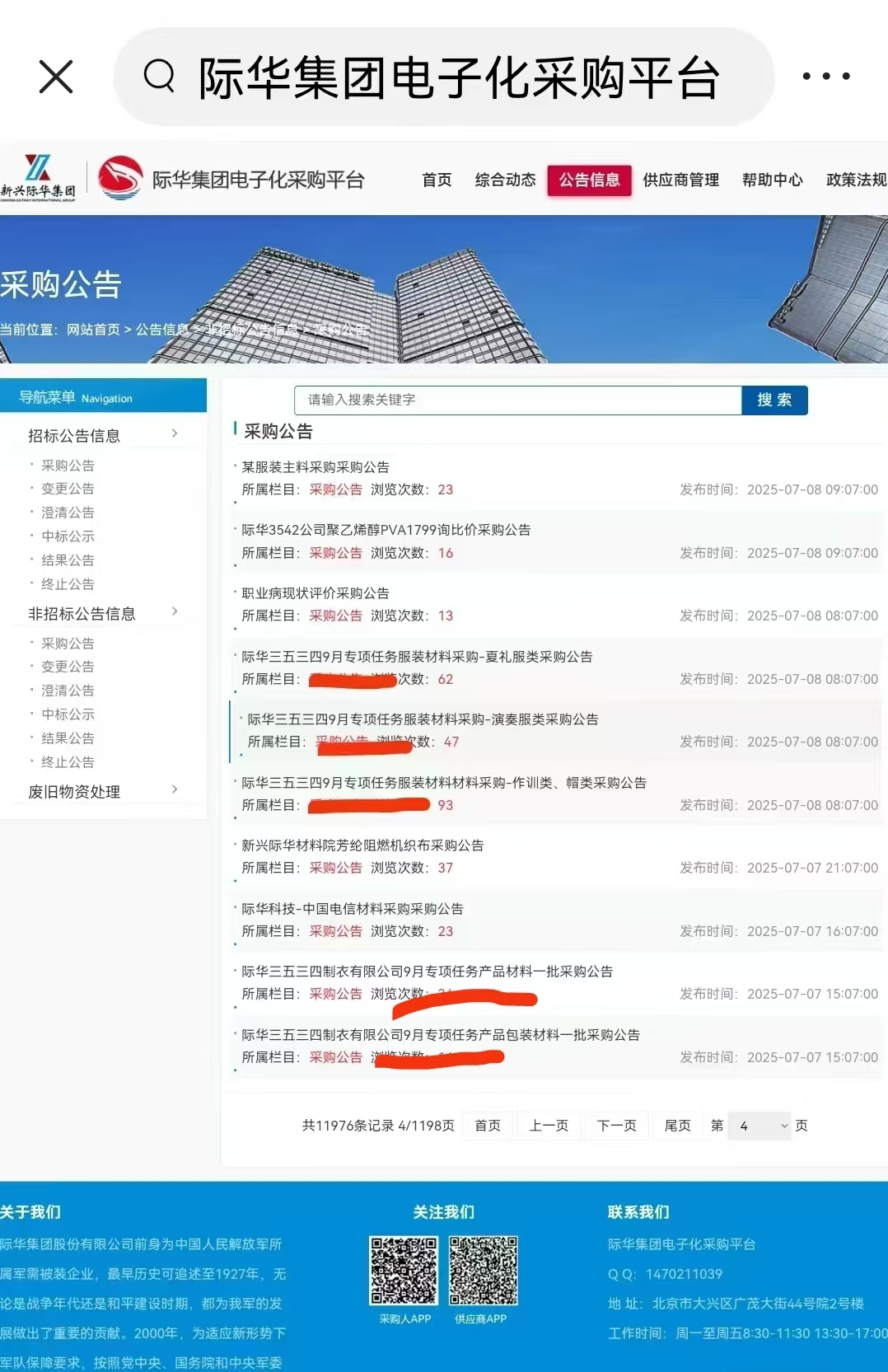888x1372 pixels.
Task: Open 9月专项任务产品包装材料一批采购公告
Action: pyautogui.click(x=441, y=1035)
